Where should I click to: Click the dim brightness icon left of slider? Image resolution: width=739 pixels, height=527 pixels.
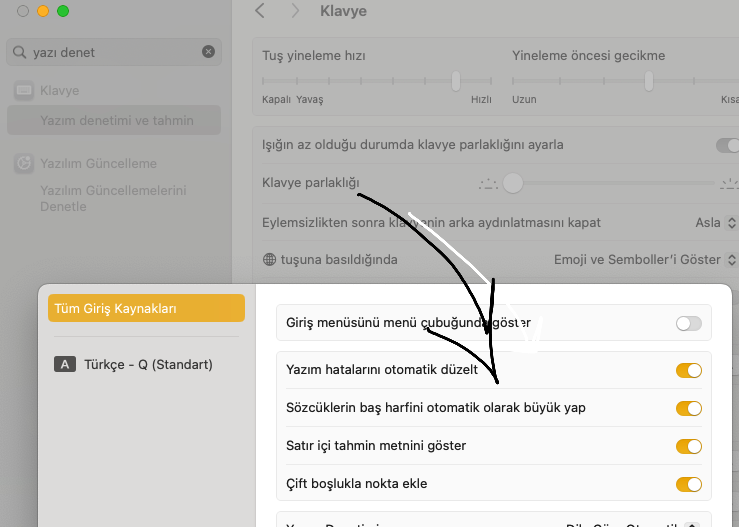(x=487, y=183)
